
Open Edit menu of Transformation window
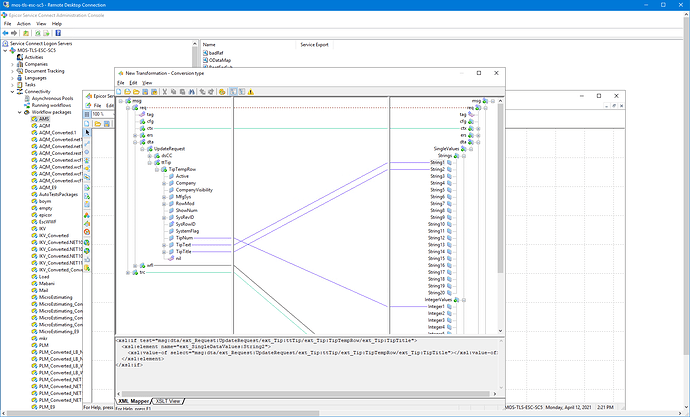133,83
